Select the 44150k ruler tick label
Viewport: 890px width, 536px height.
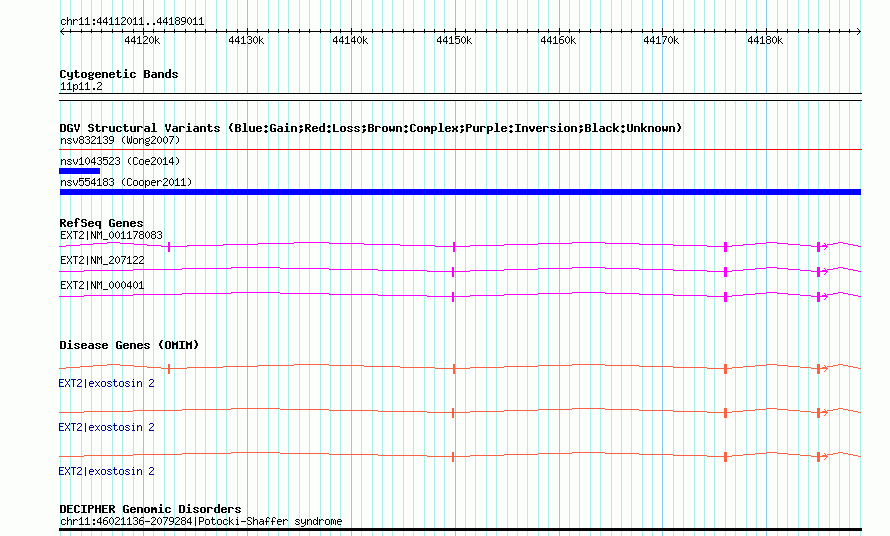(x=454, y=40)
